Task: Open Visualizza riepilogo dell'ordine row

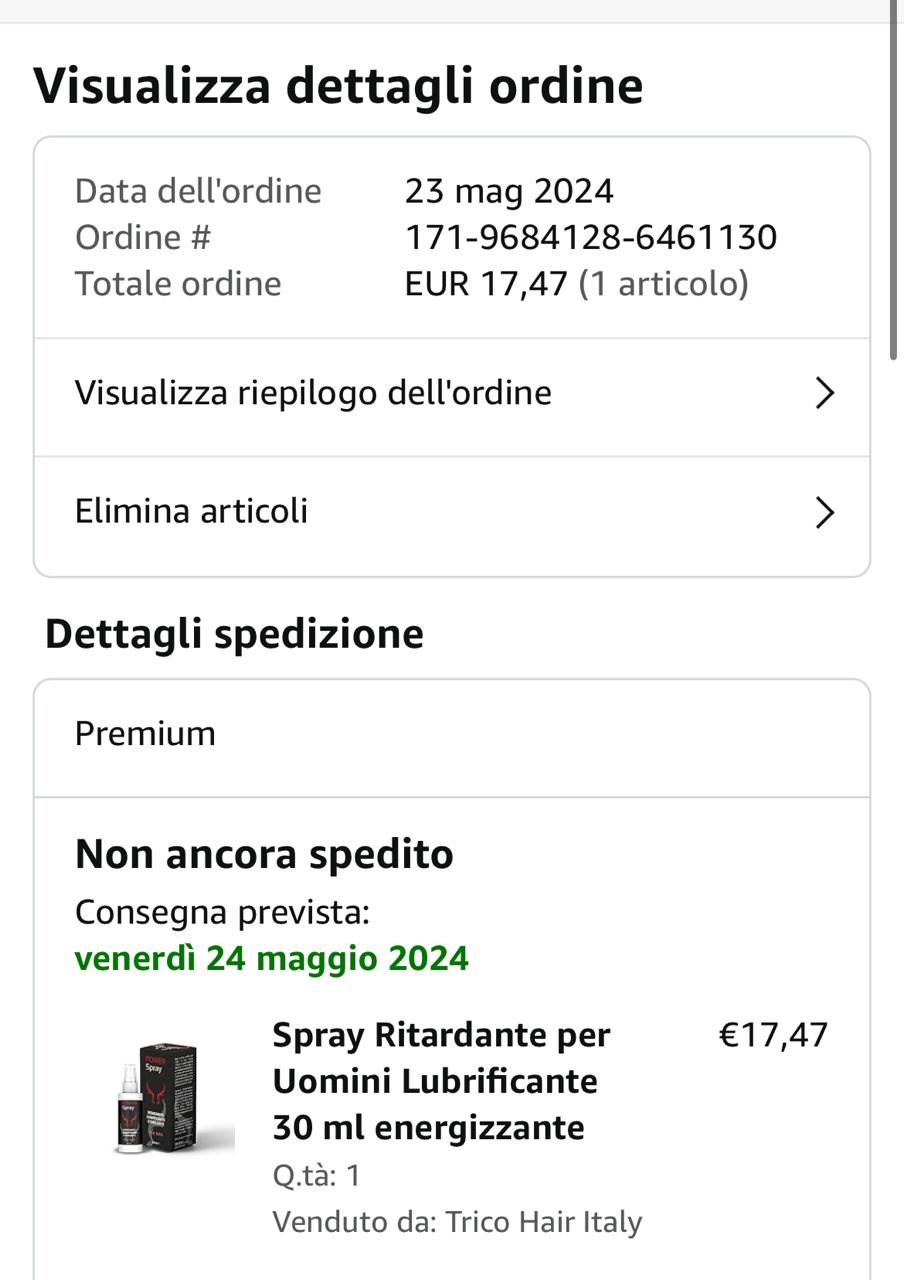Action: pos(313,393)
